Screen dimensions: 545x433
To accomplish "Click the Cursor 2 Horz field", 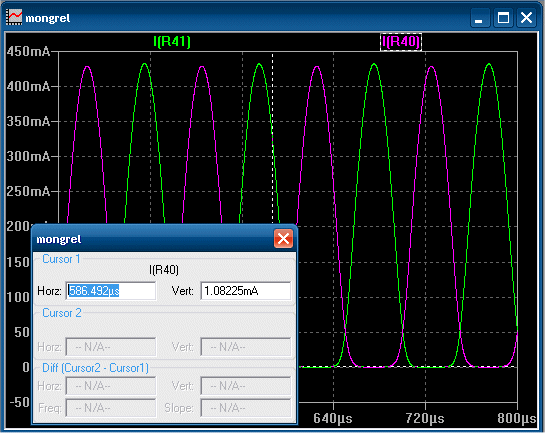I will pos(111,347).
